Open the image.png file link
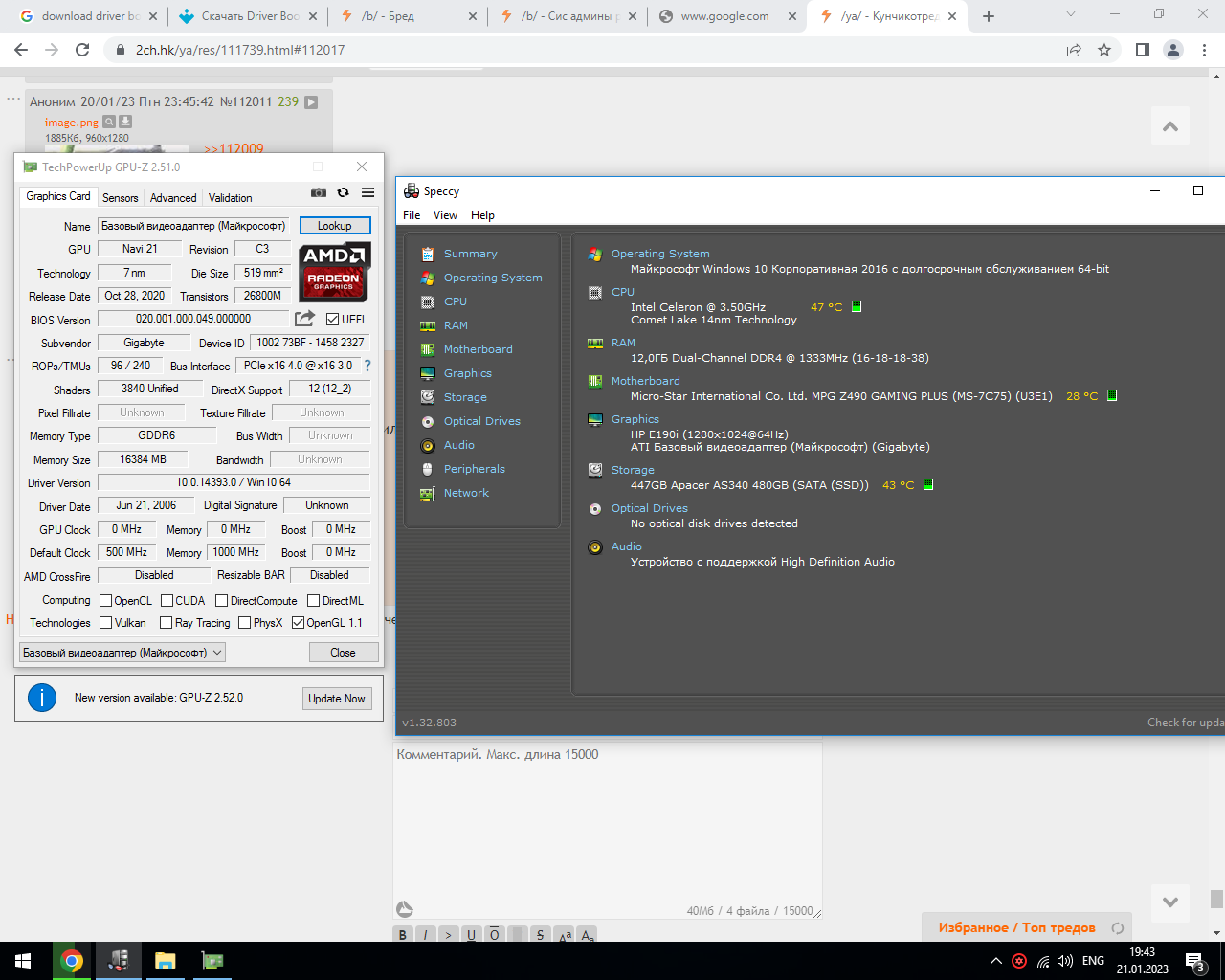1225x980 pixels. pos(72,122)
